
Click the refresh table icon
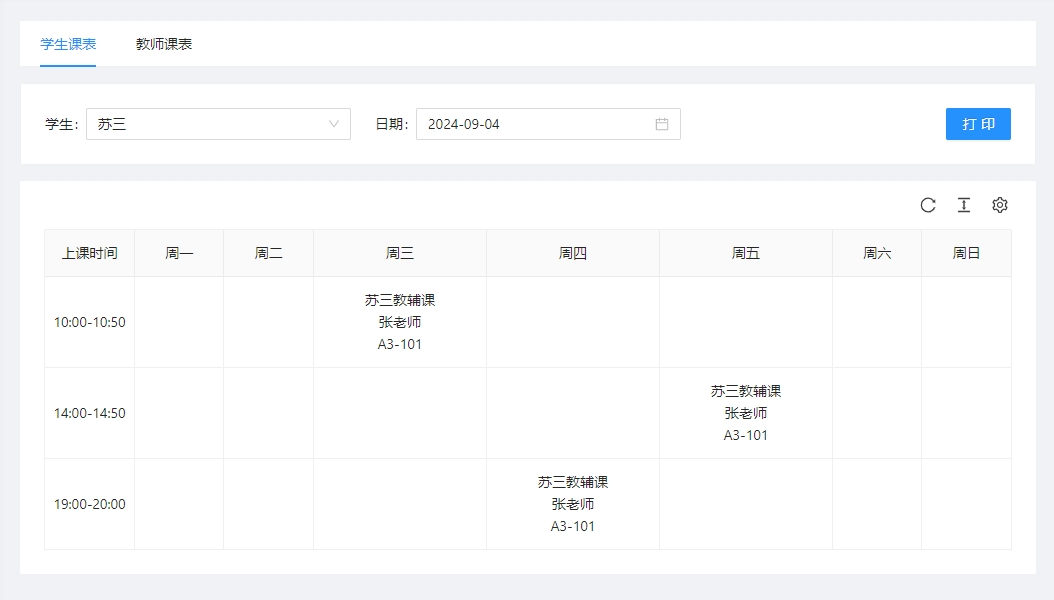click(928, 205)
